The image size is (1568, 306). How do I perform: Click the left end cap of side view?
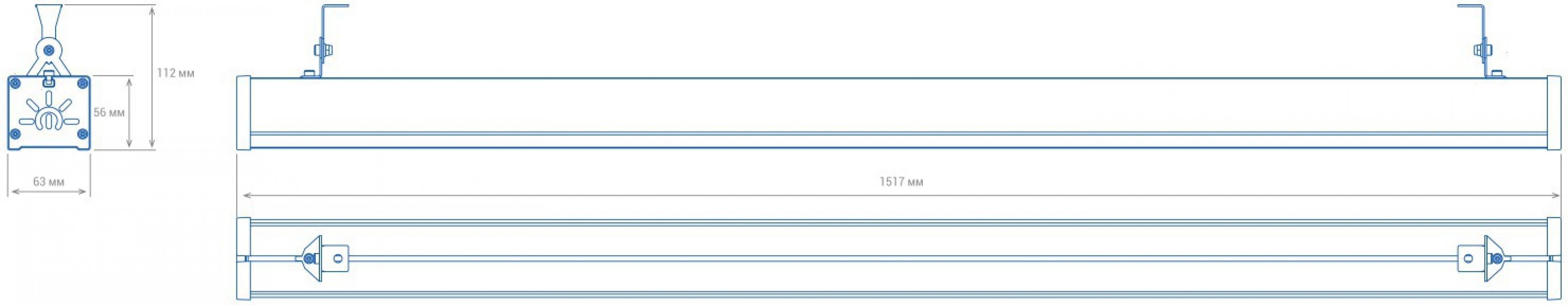click(x=243, y=113)
